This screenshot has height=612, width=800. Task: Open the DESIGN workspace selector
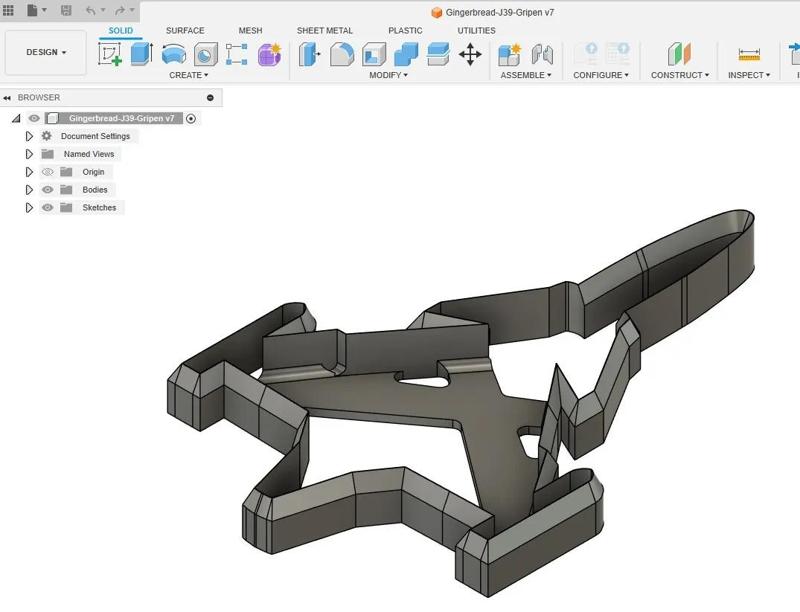[44, 51]
